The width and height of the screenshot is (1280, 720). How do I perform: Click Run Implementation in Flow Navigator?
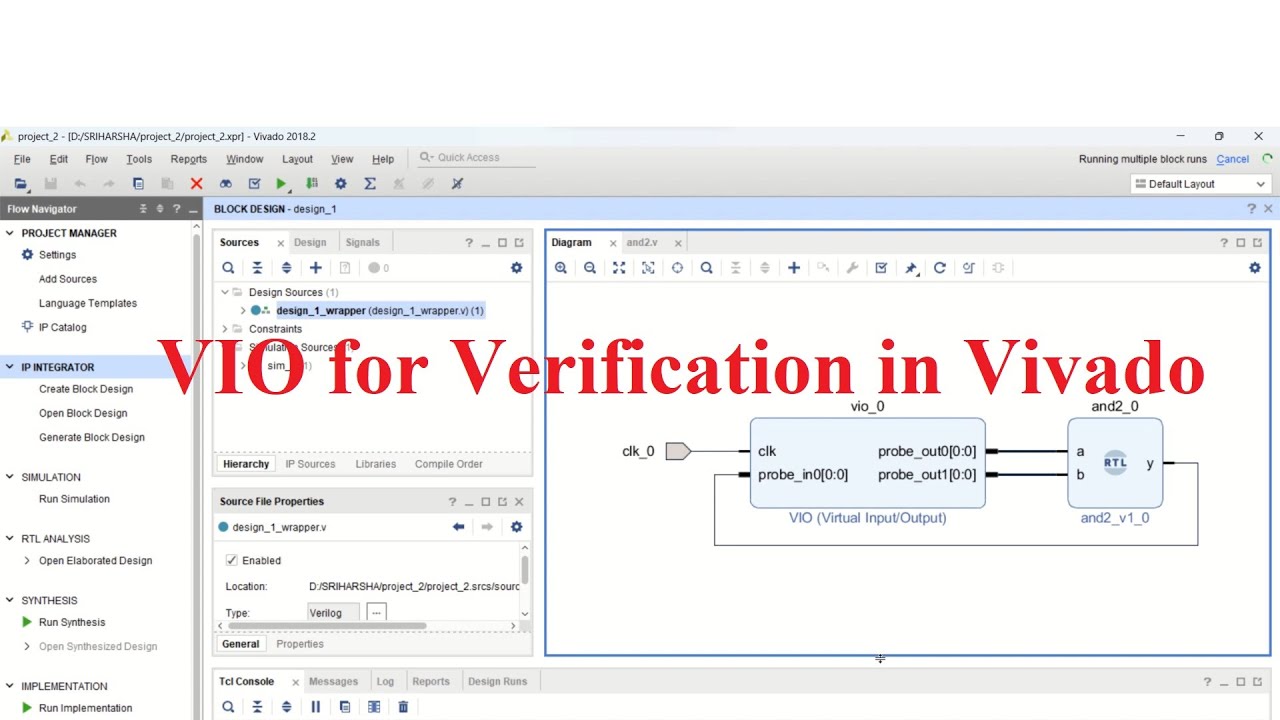[85, 708]
